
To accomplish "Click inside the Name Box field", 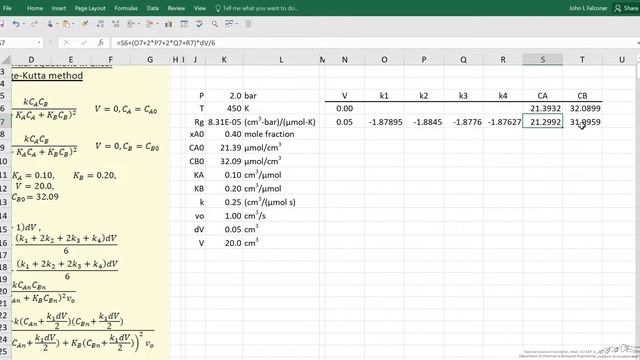I will pos(17,42).
